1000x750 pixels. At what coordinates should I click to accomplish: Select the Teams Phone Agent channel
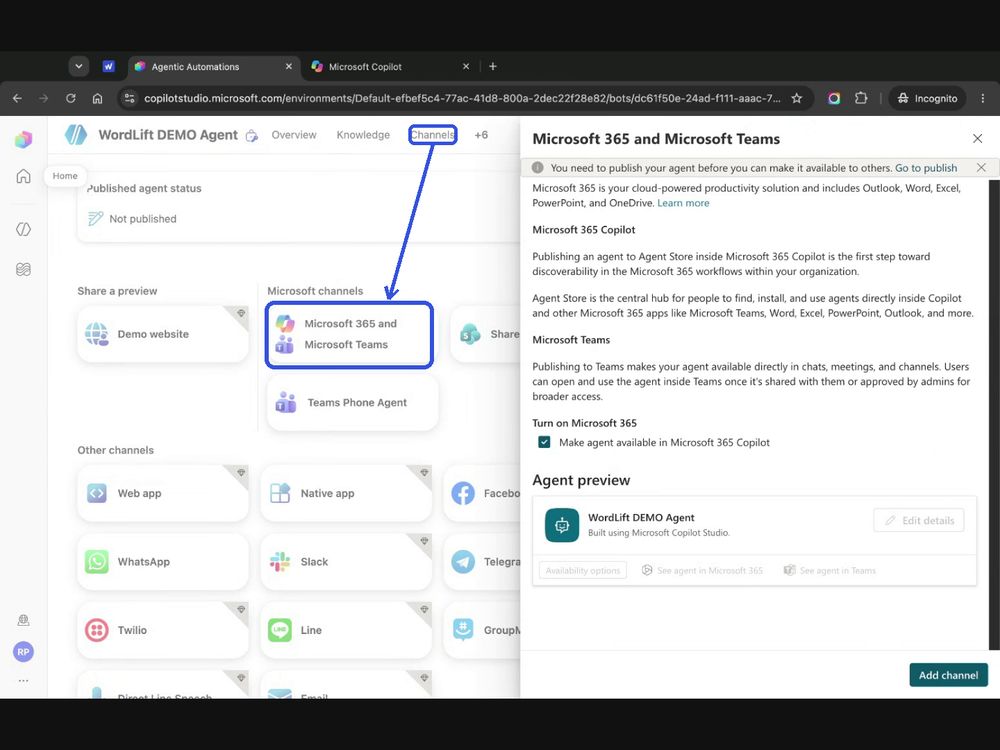click(x=353, y=402)
